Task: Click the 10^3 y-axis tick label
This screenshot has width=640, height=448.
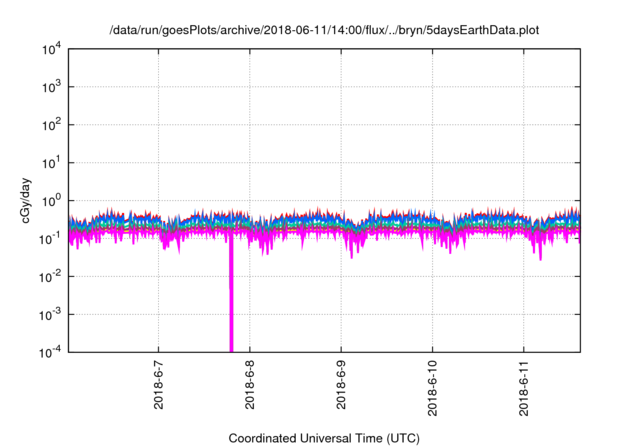Action: [50, 87]
